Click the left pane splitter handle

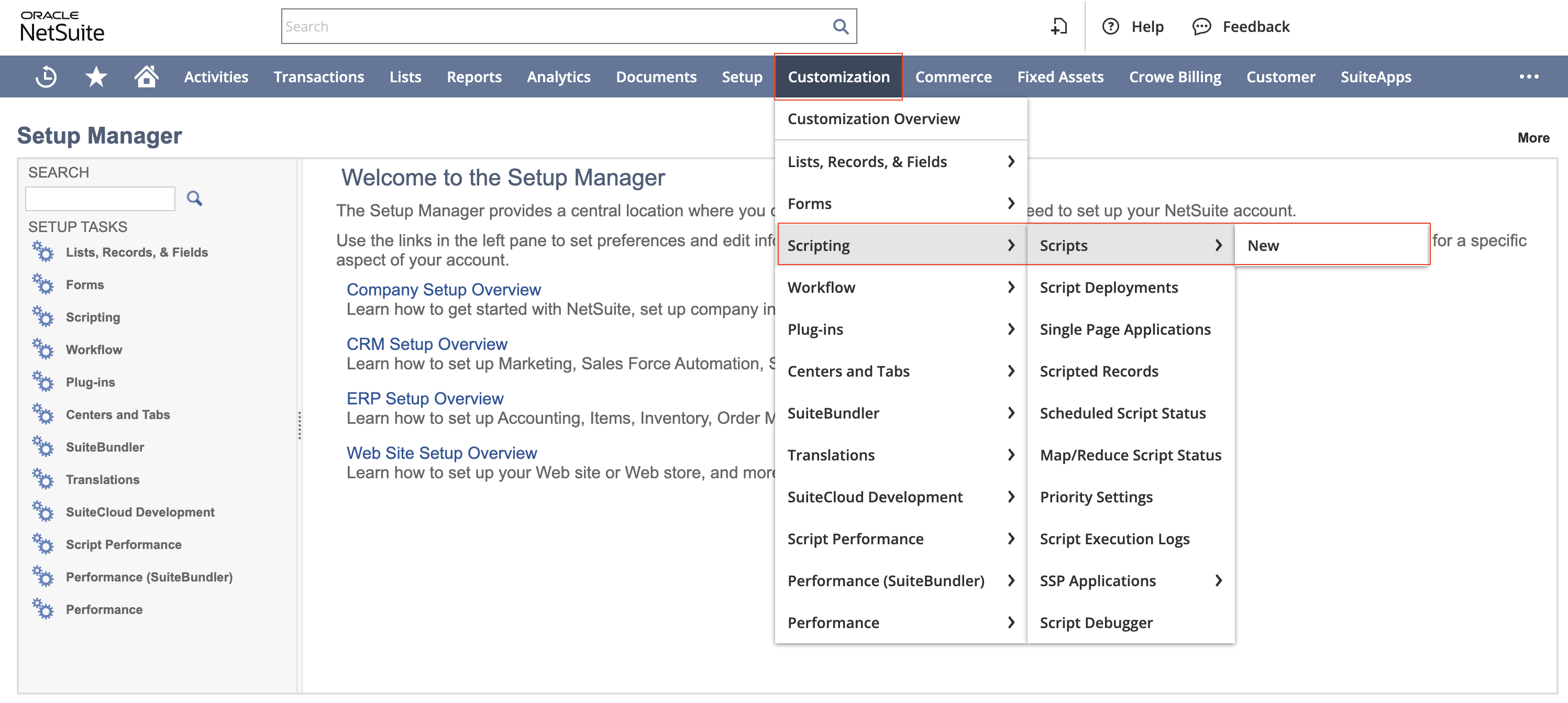point(300,425)
